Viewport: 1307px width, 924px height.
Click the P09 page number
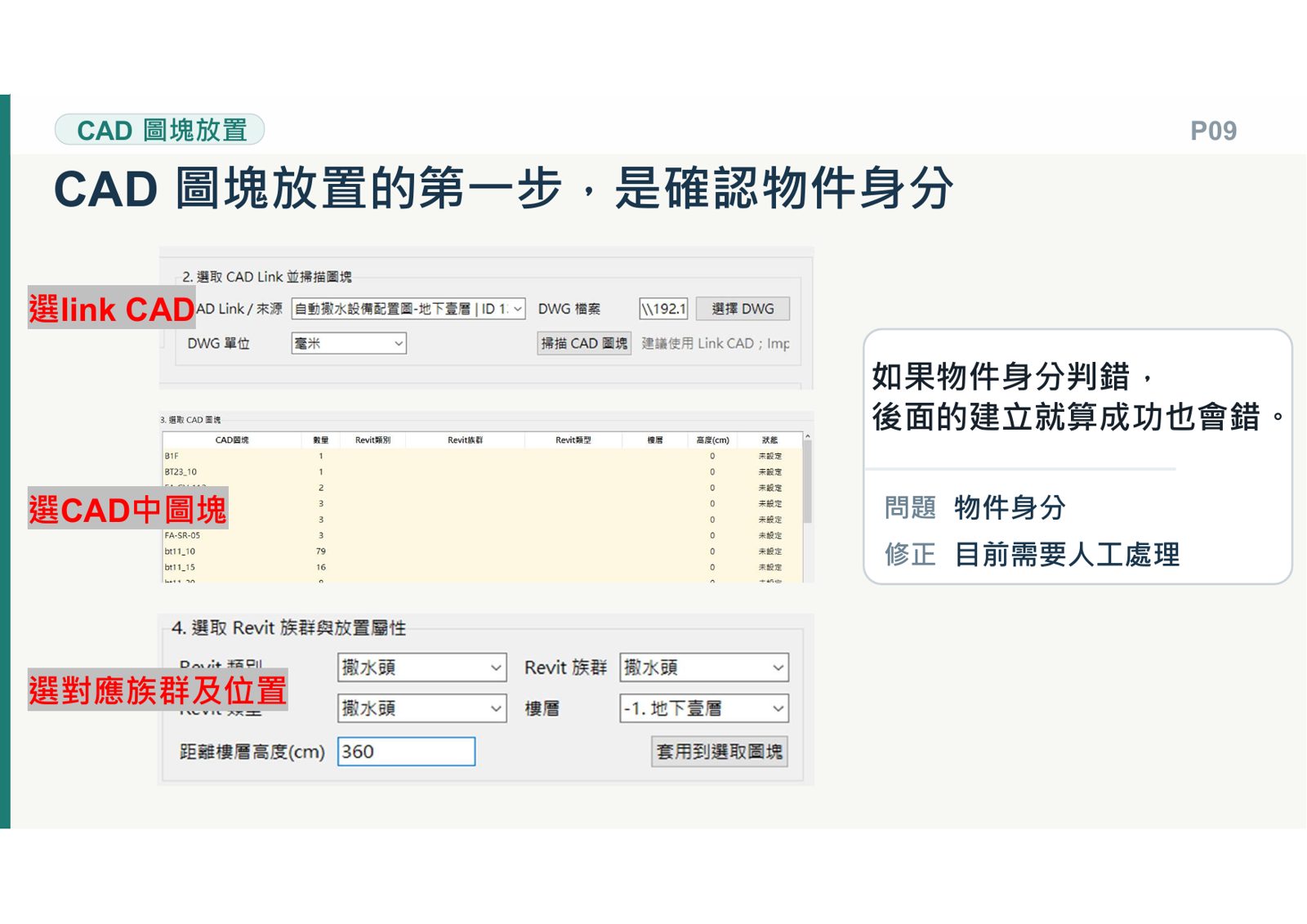[1213, 131]
